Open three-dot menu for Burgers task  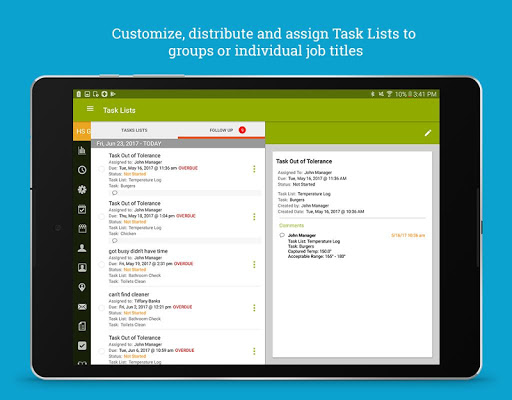(x=254, y=169)
